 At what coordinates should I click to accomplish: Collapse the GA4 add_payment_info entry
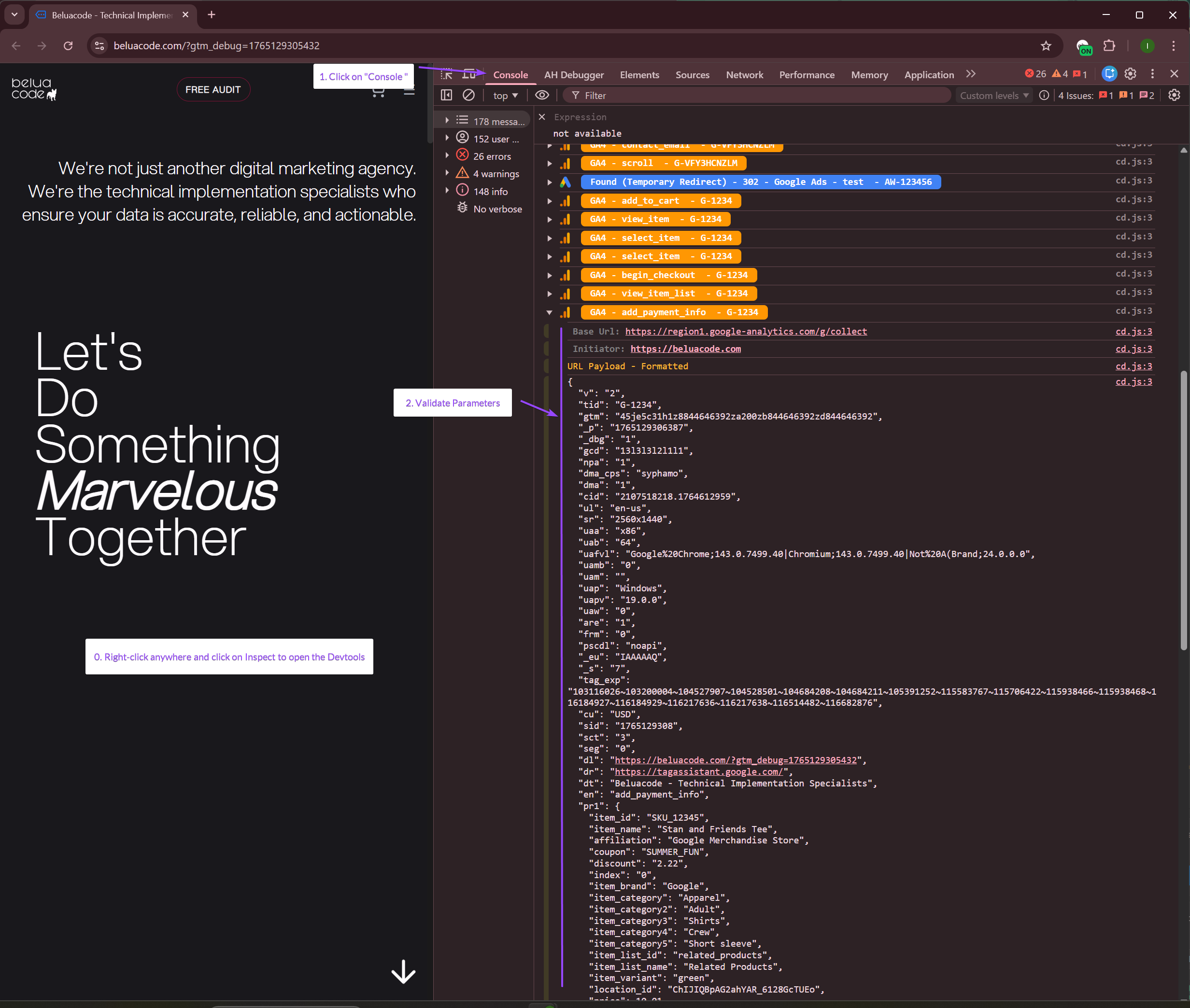(549, 312)
